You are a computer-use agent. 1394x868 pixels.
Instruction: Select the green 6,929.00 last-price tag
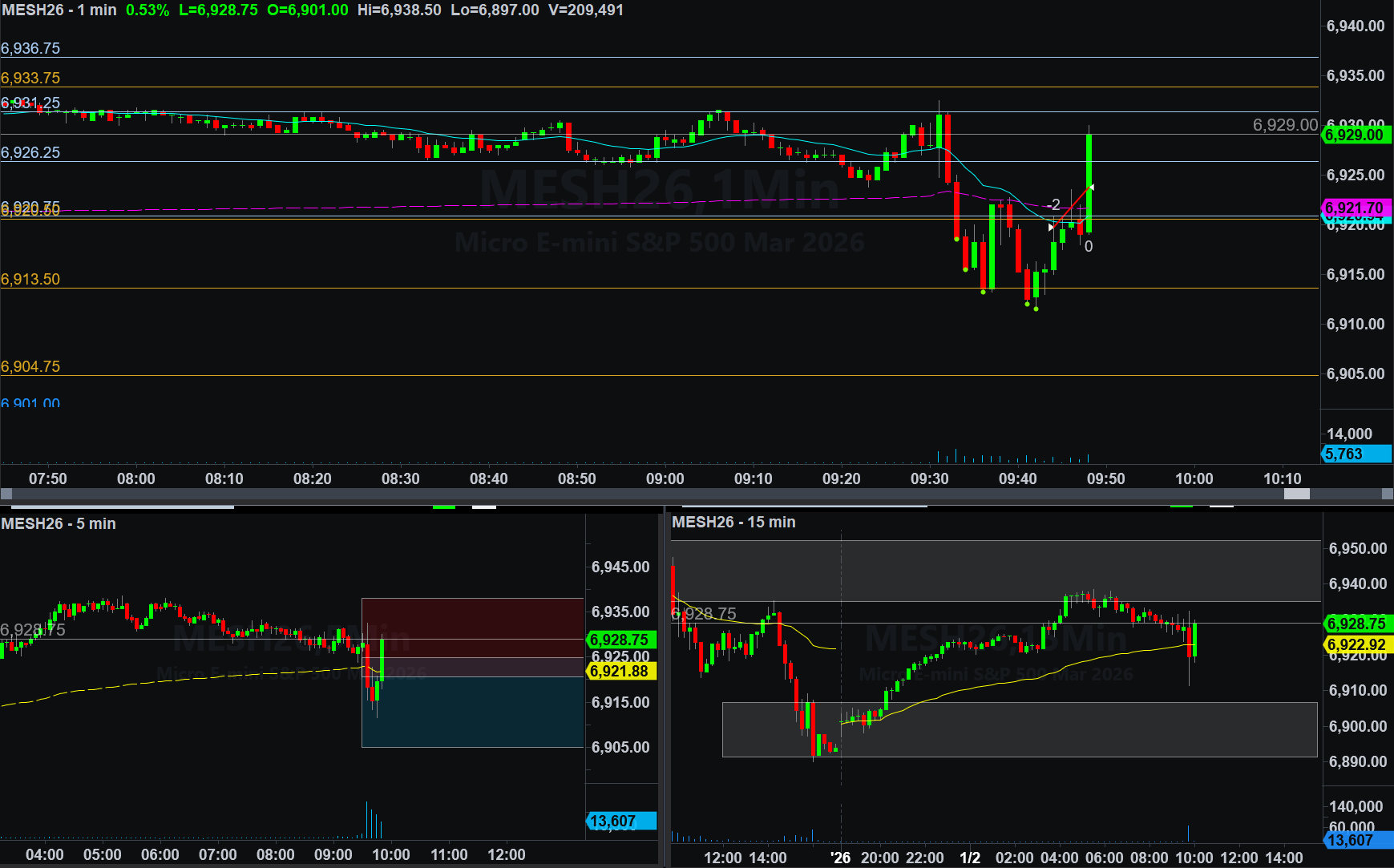coord(1355,135)
